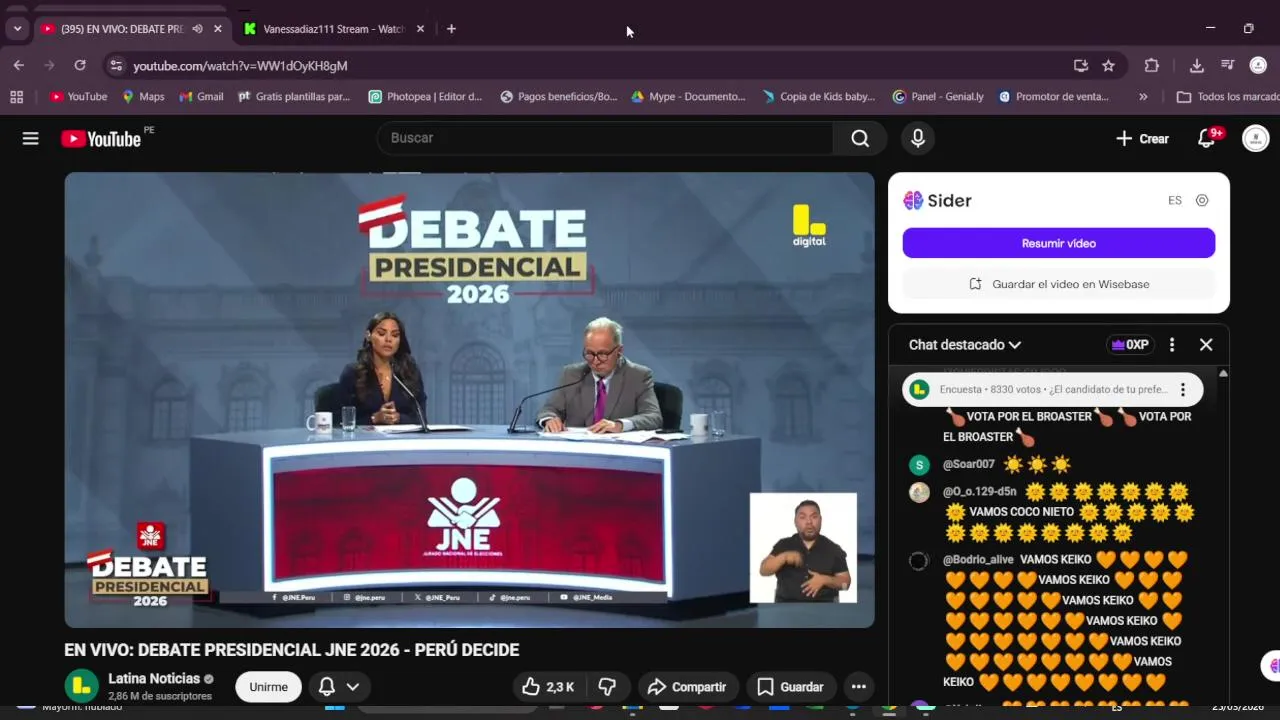Show more bookmarks chevron
This screenshot has width=1280, height=720.
(1143, 97)
